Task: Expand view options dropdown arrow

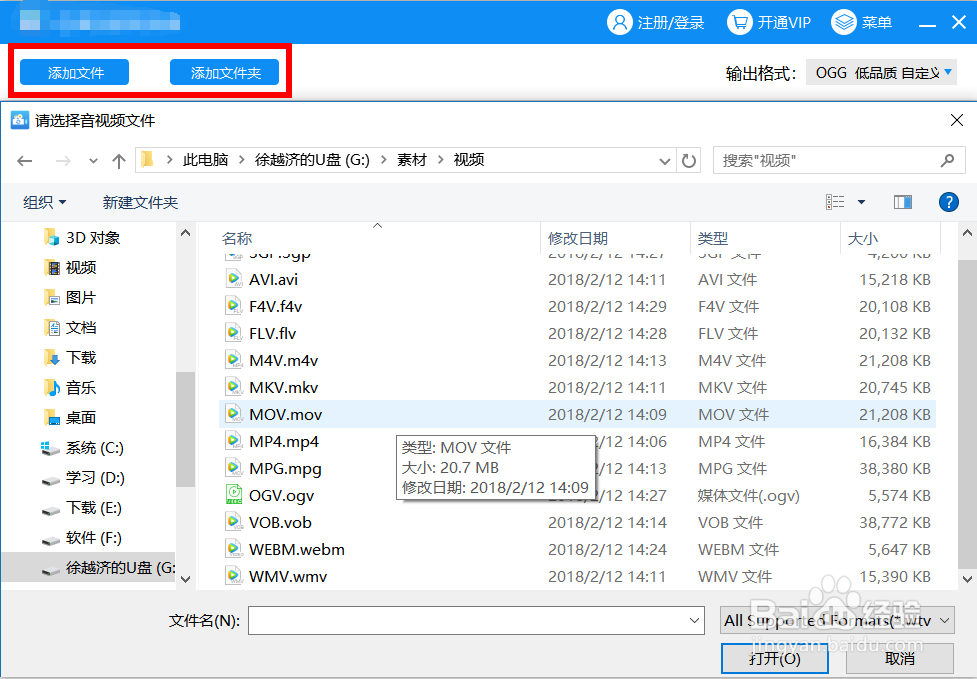Action: [x=861, y=202]
